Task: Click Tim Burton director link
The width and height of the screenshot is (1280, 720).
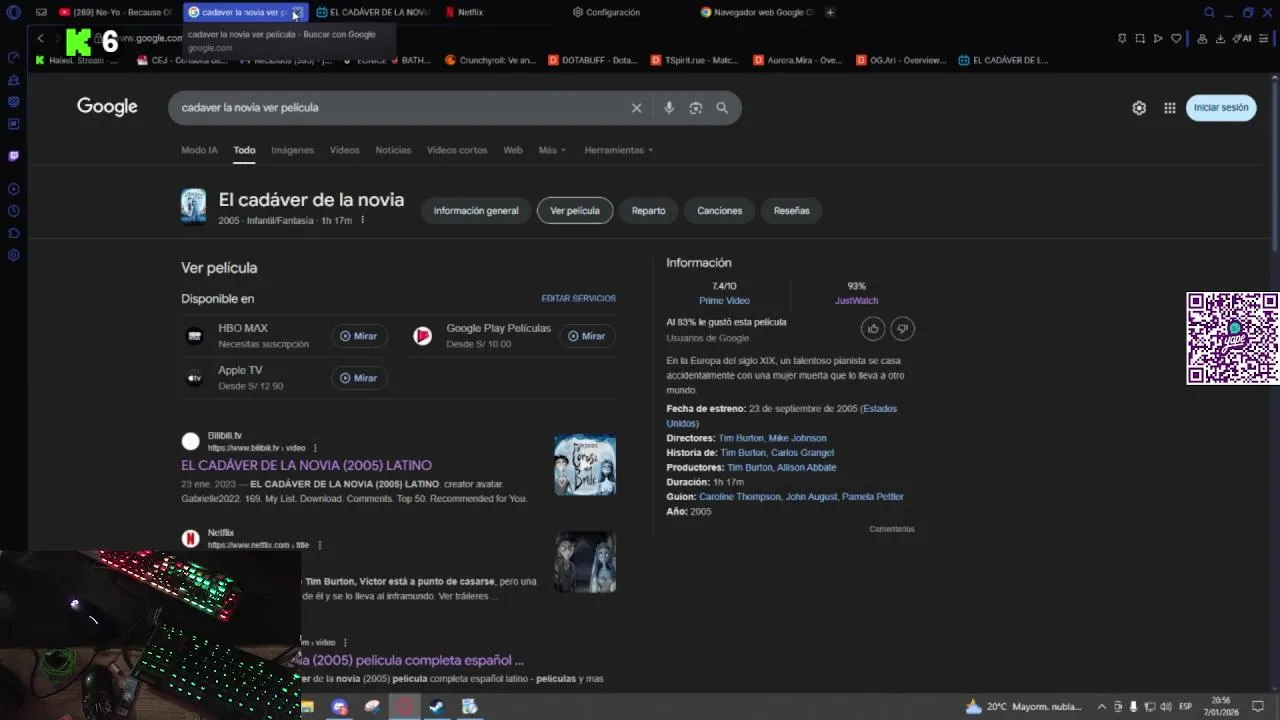Action: pyautogui.click(x=741, y=438)
